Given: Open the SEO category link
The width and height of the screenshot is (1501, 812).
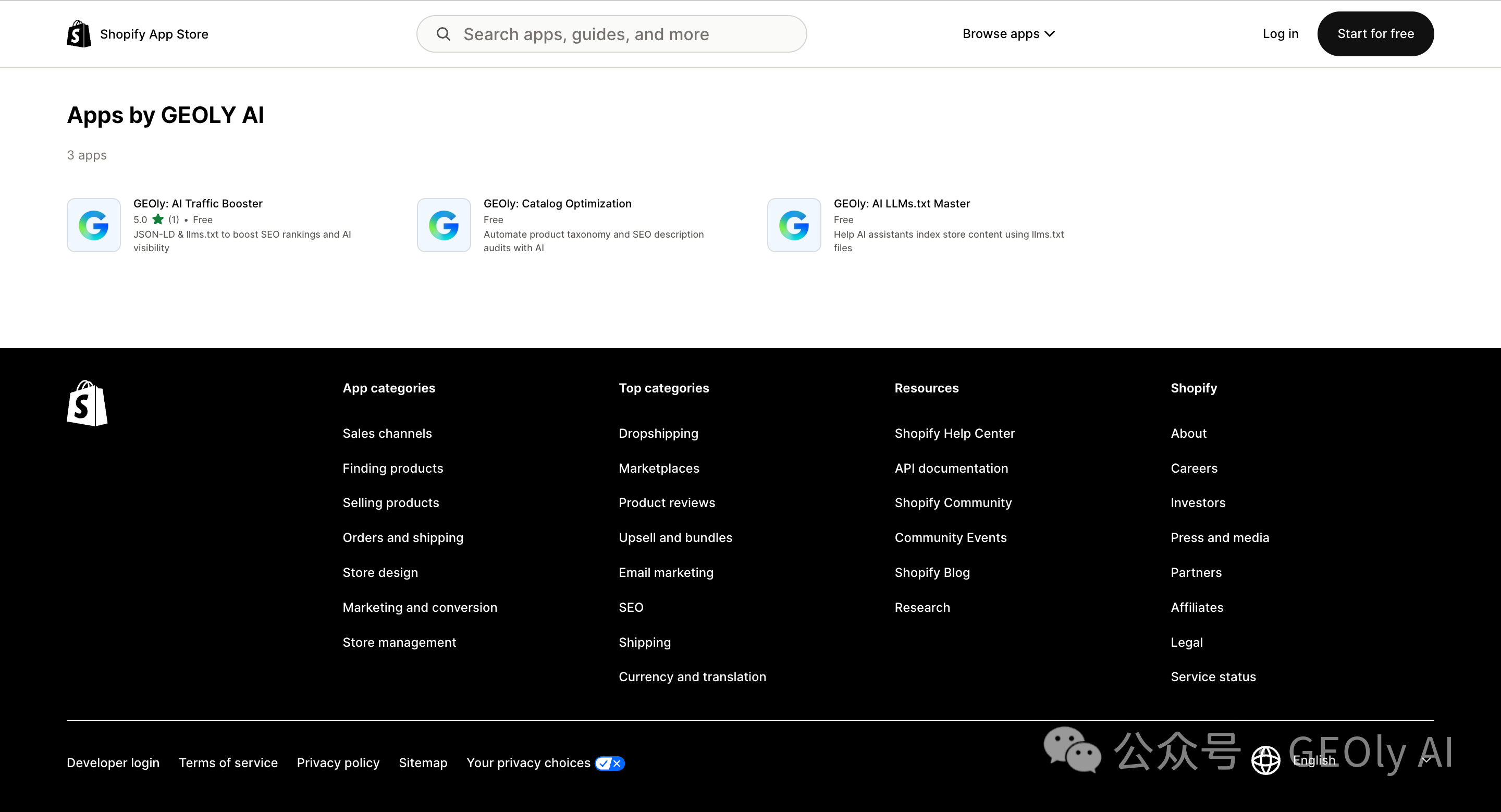Looking at the screenshot, I should 631,608.
